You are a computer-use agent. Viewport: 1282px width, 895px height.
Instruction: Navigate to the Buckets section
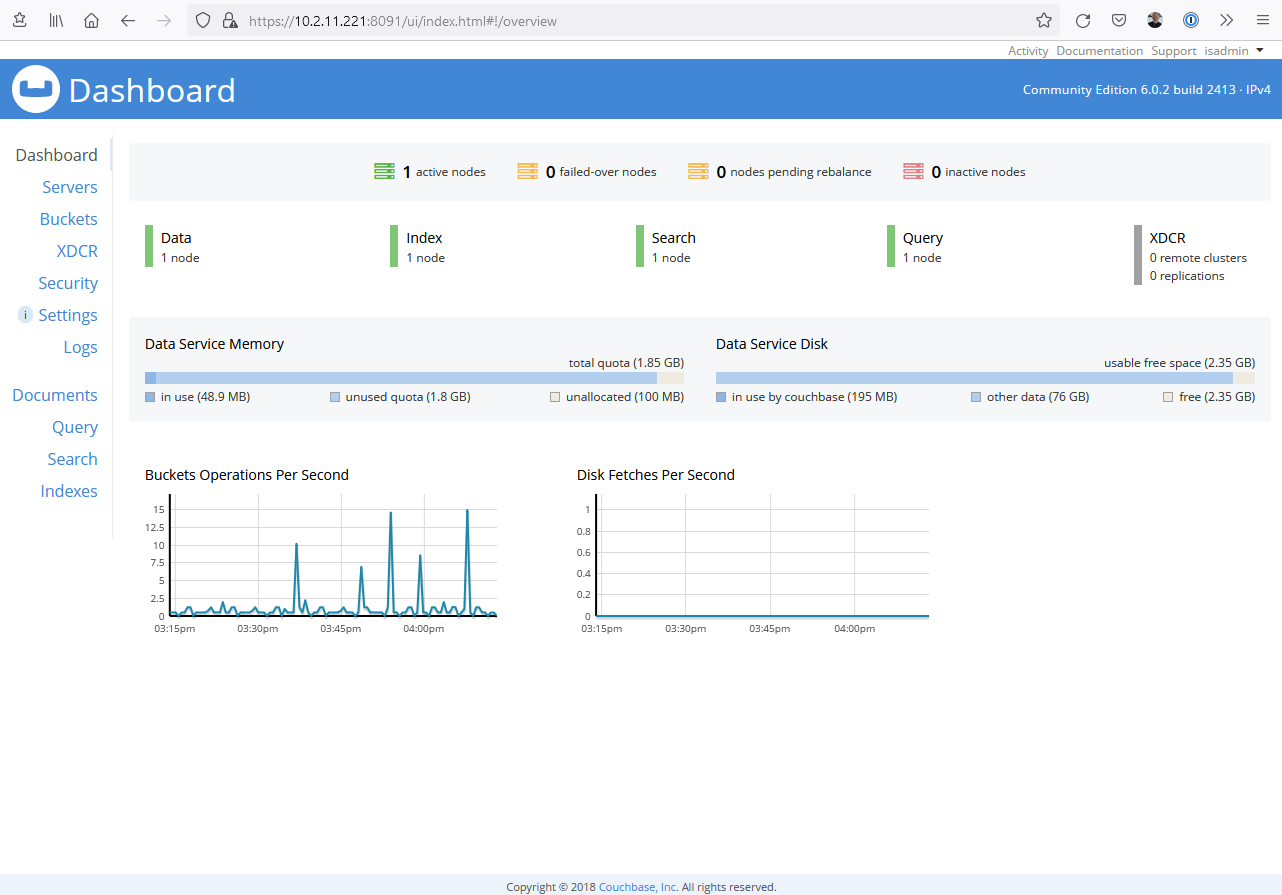[x=69, y=219]
